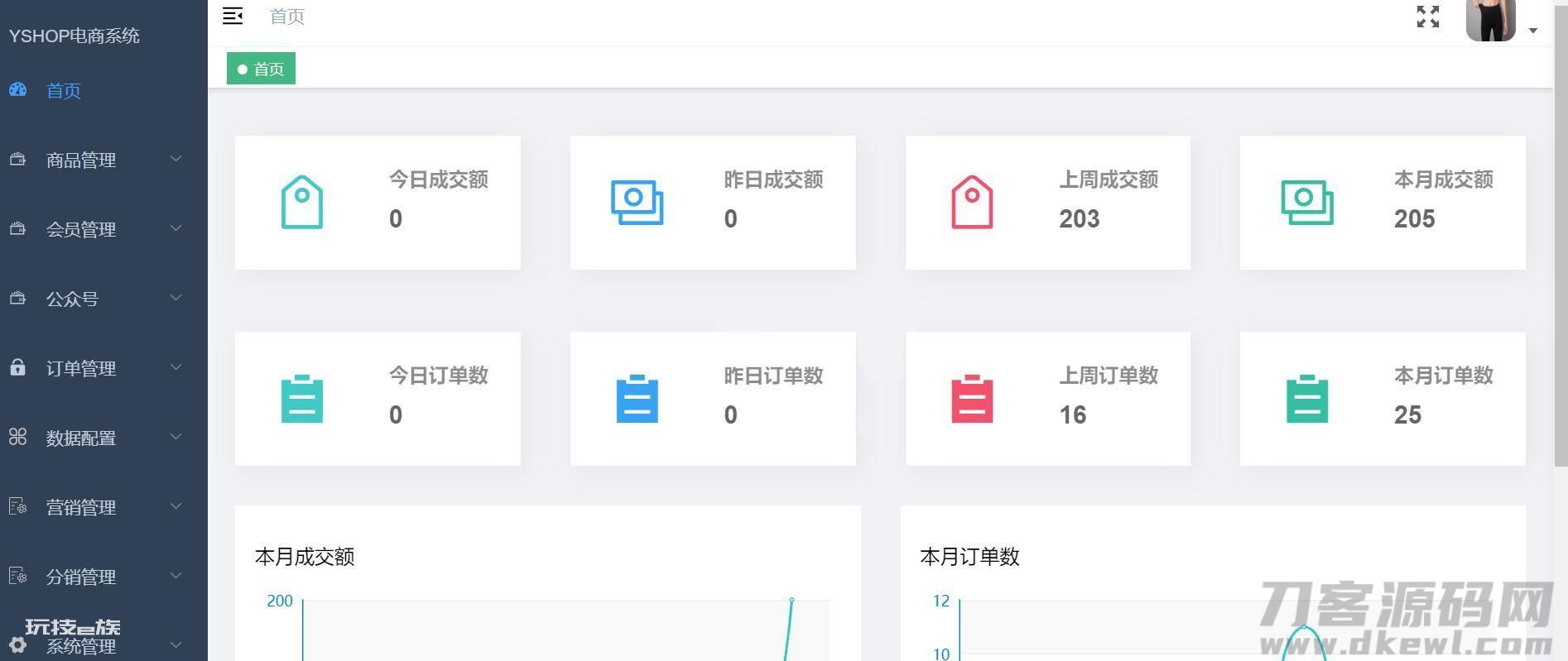Click the 200 axis label on chart
The width and height of the screenshot is (1568, 661).
coord(280,601)
